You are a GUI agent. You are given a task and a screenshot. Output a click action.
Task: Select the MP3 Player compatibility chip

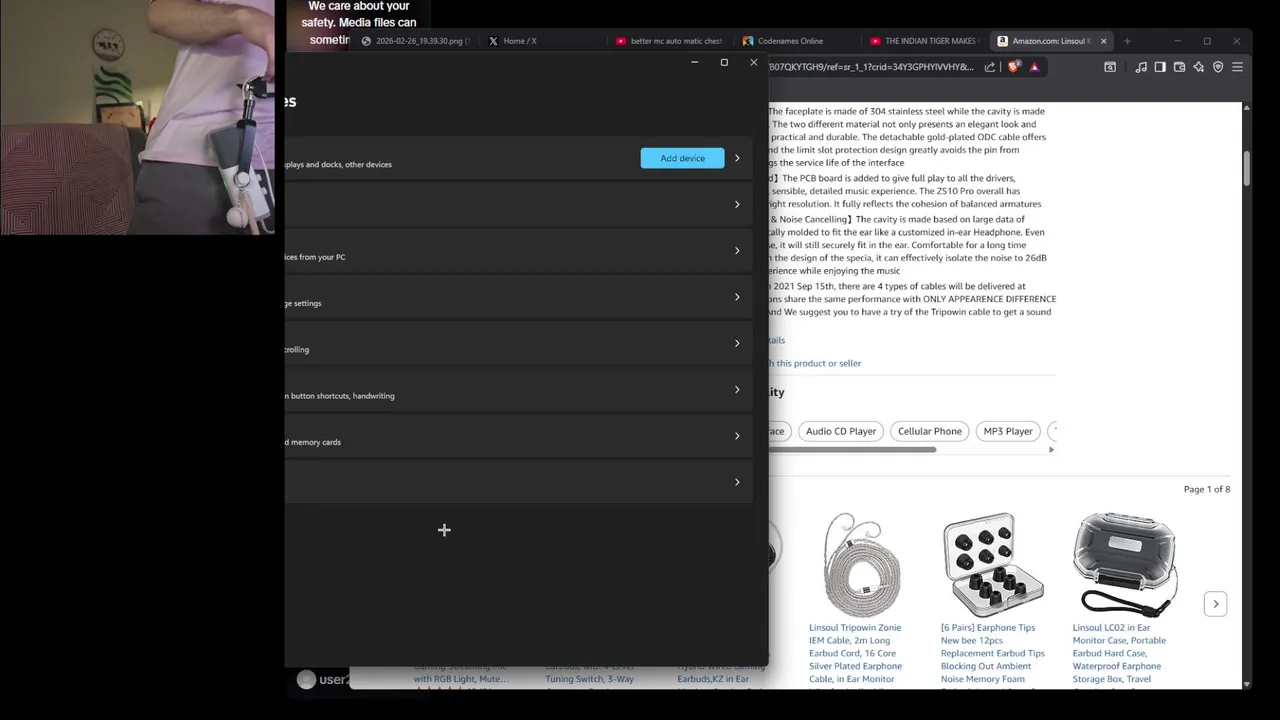pyautogui.click(x=1008, y=431)
